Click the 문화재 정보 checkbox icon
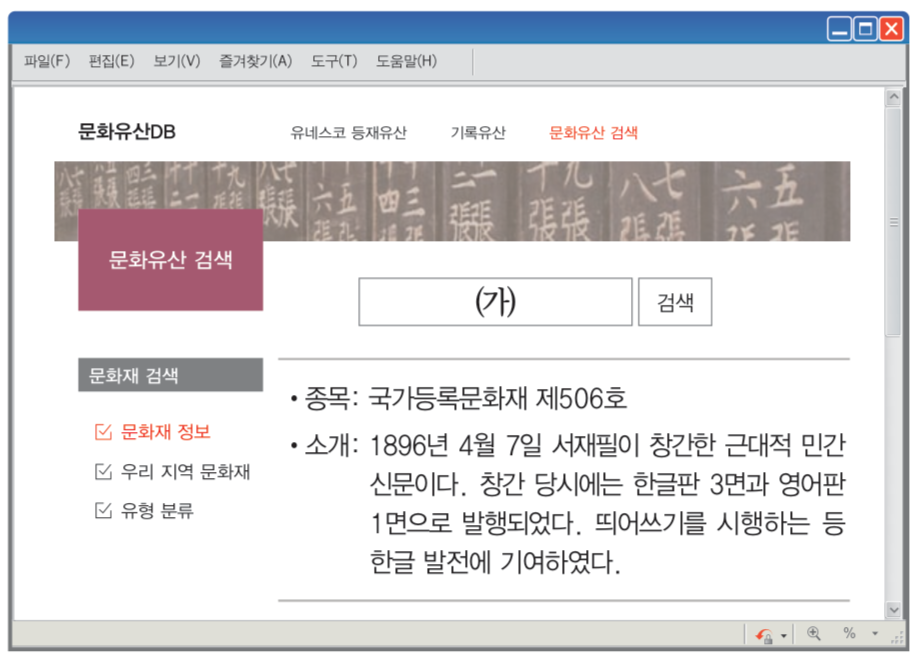 (x=104, y=431)
